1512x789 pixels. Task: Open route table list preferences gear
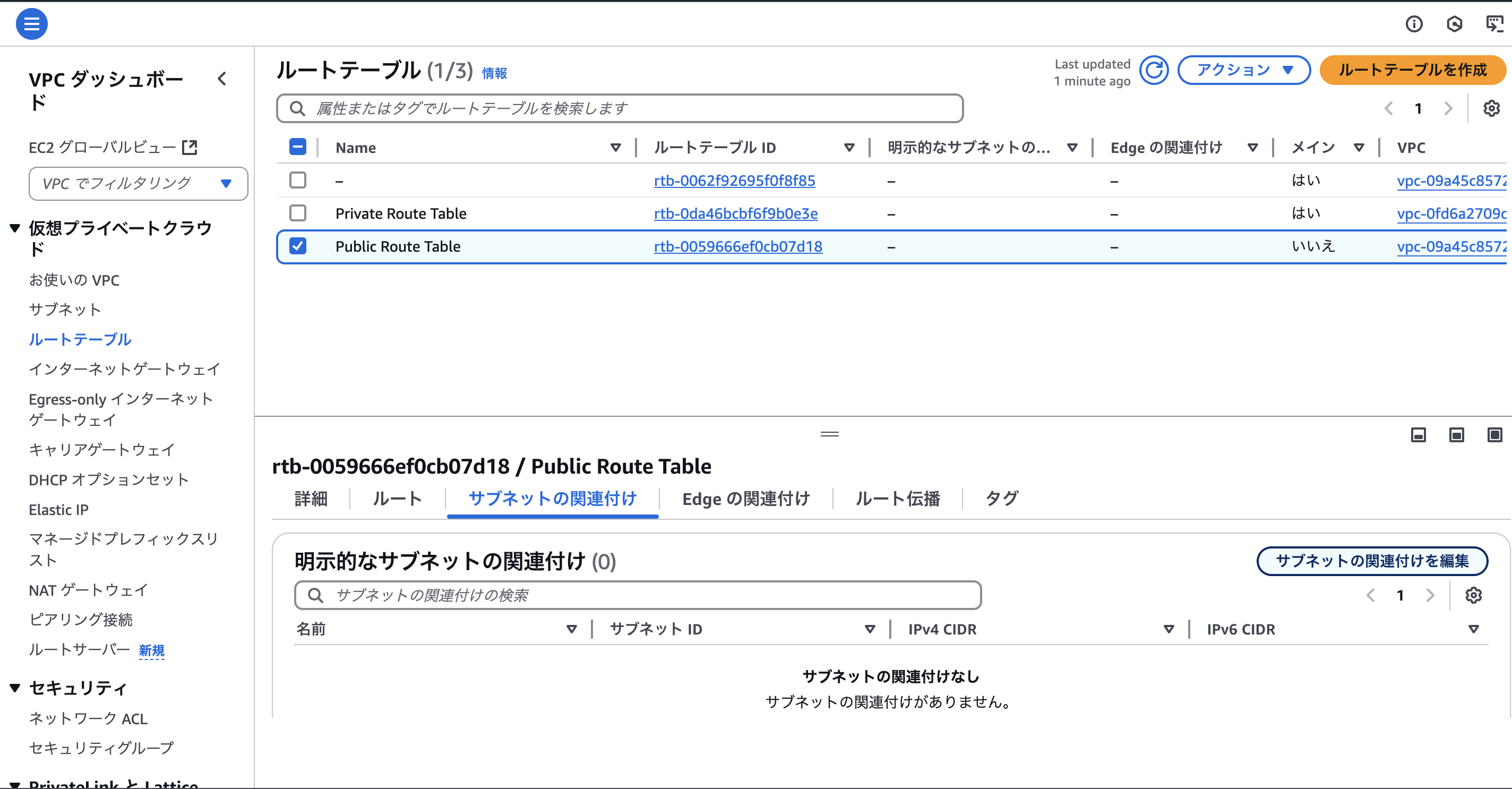(x=1491, y=109)
